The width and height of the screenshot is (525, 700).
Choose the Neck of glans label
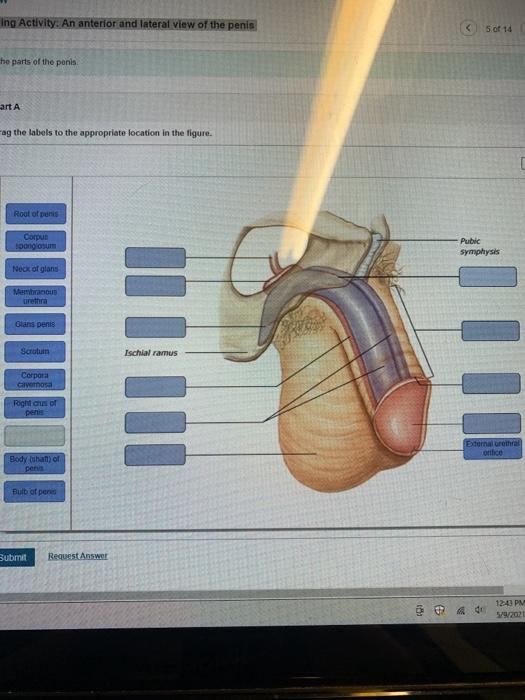[35, 269]
